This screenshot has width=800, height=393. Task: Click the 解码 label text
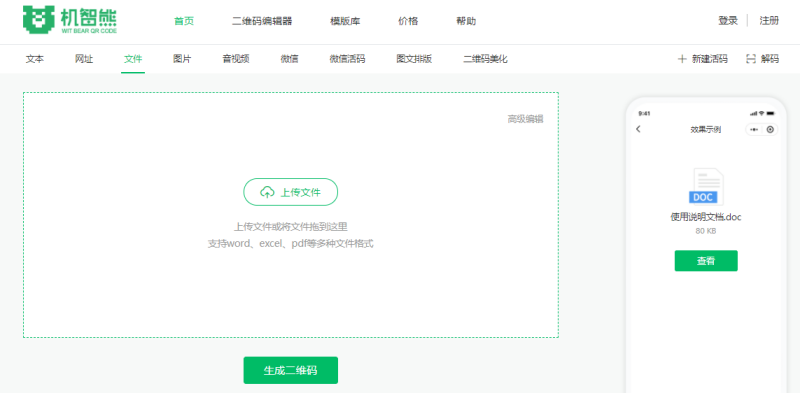[x=770, y=59]
